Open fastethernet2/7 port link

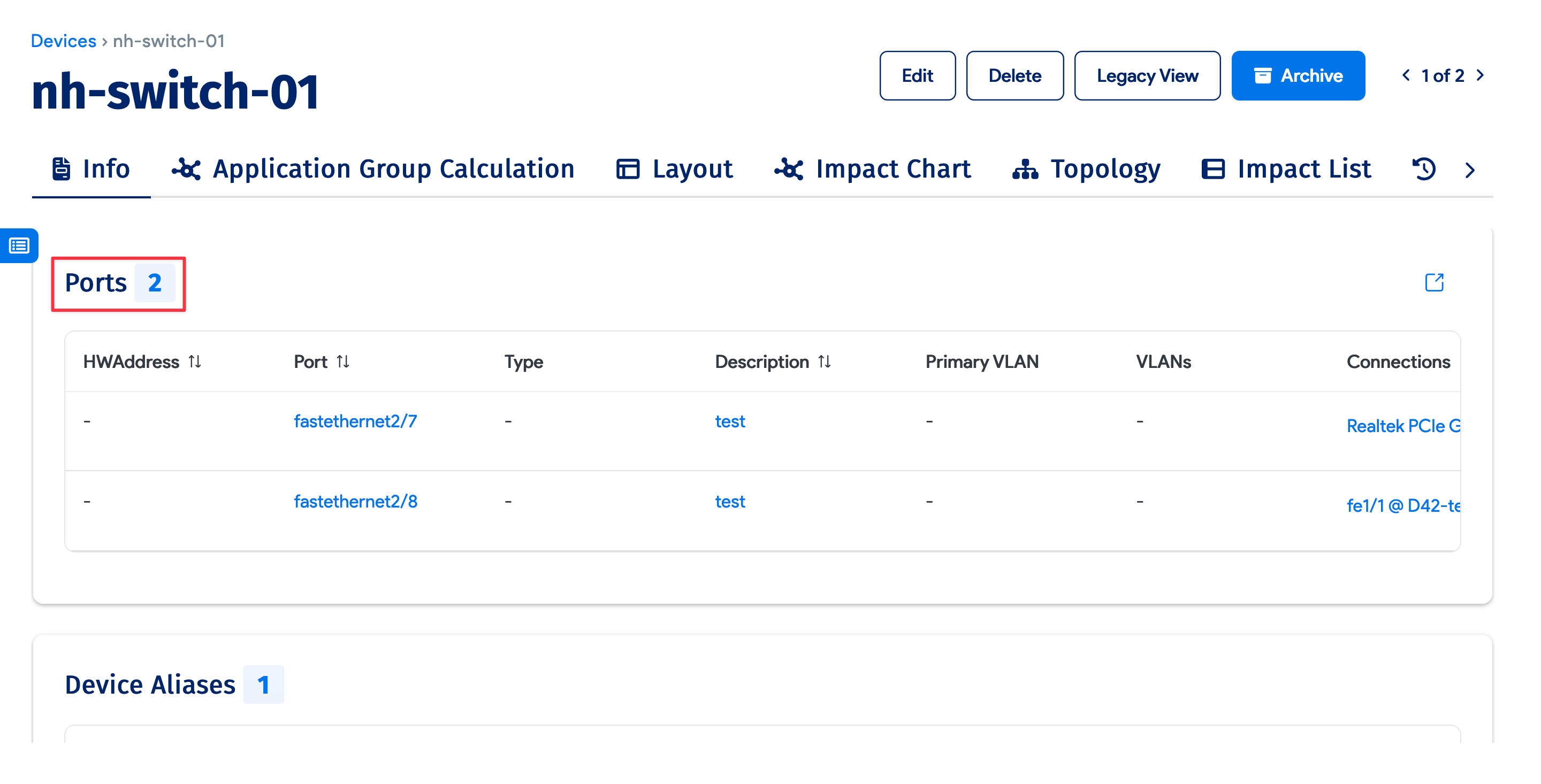tap(355, 421)
